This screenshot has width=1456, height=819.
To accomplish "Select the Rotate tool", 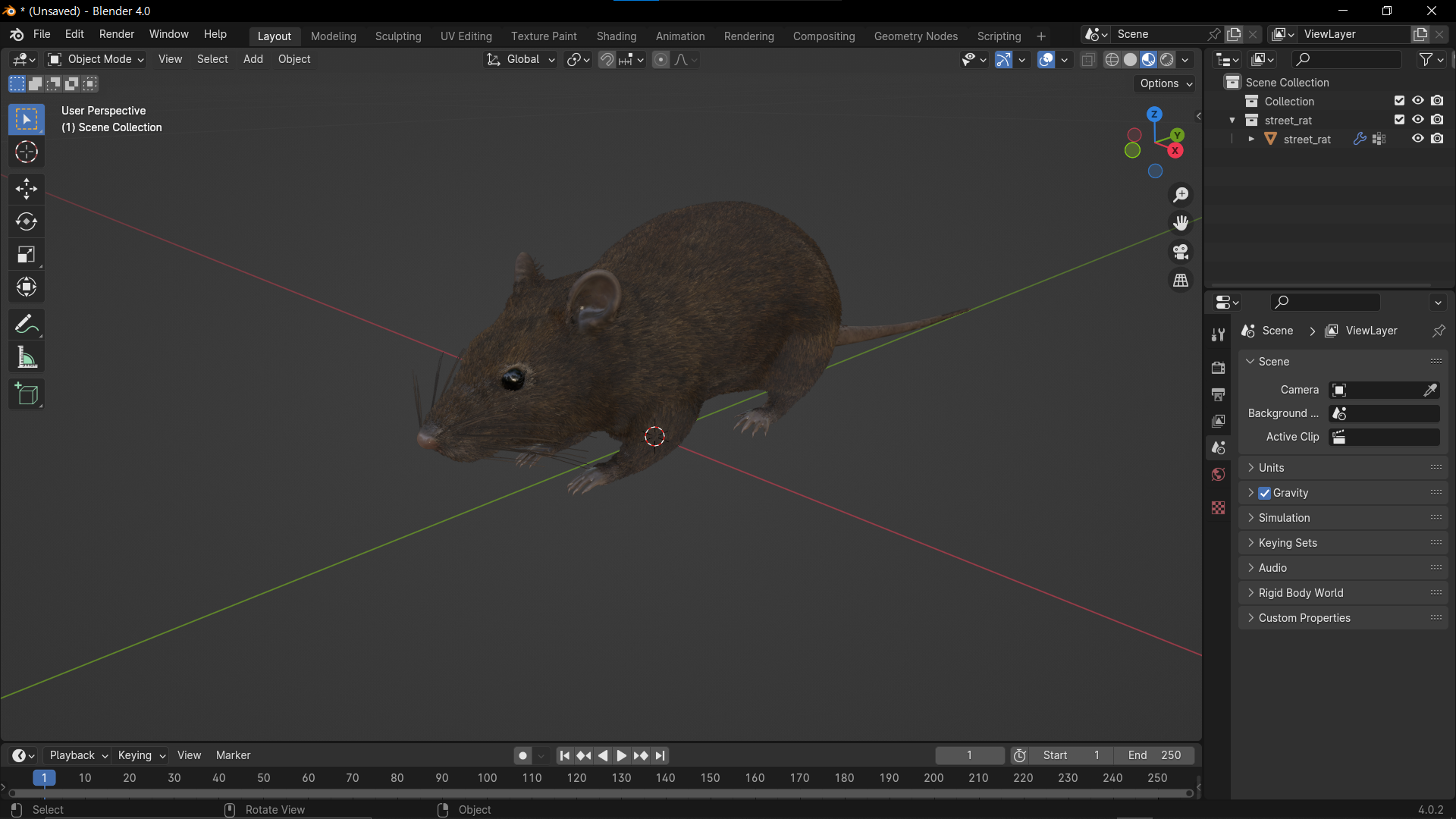I will coord(27,221).
